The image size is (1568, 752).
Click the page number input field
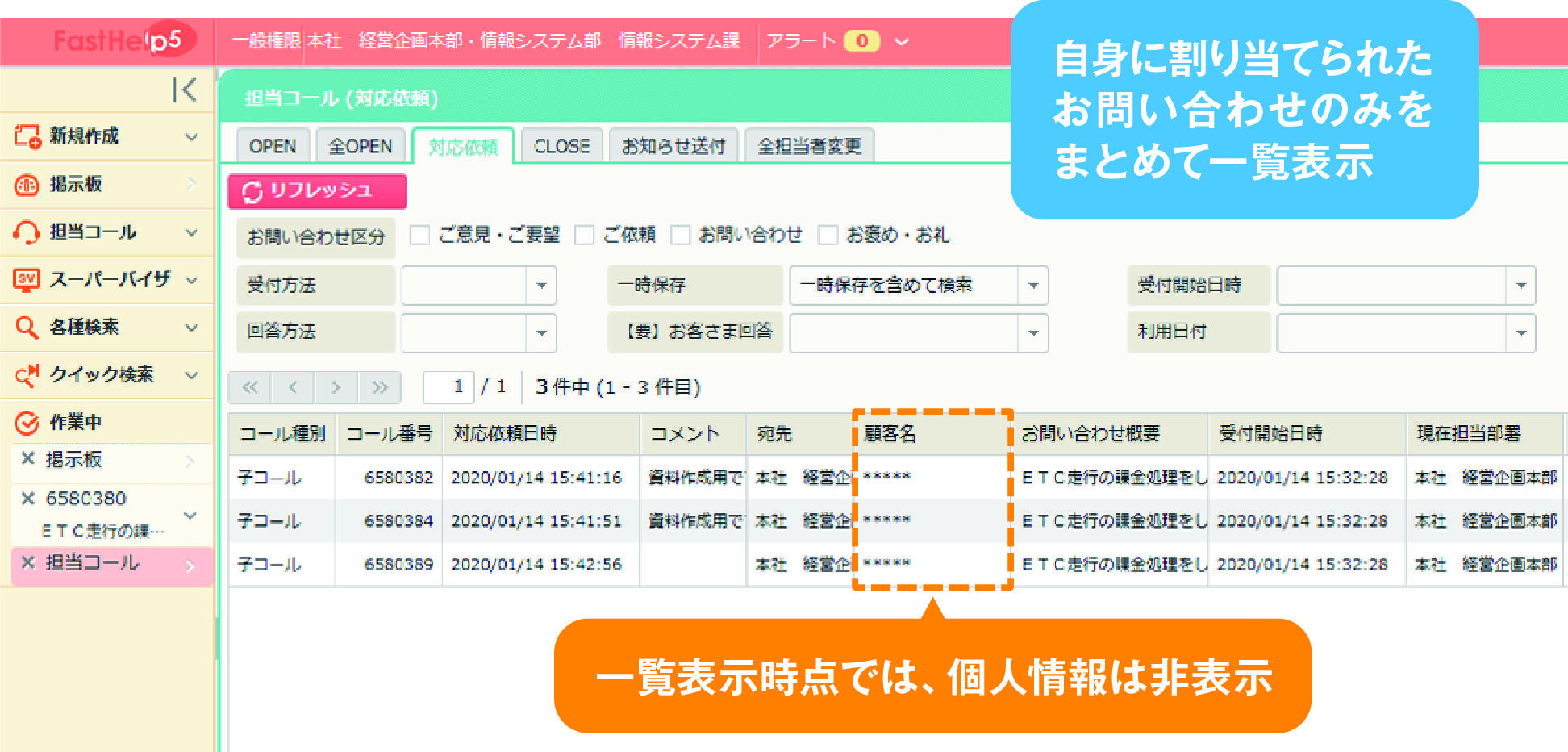pyautogui.click(x=448, y=386)
